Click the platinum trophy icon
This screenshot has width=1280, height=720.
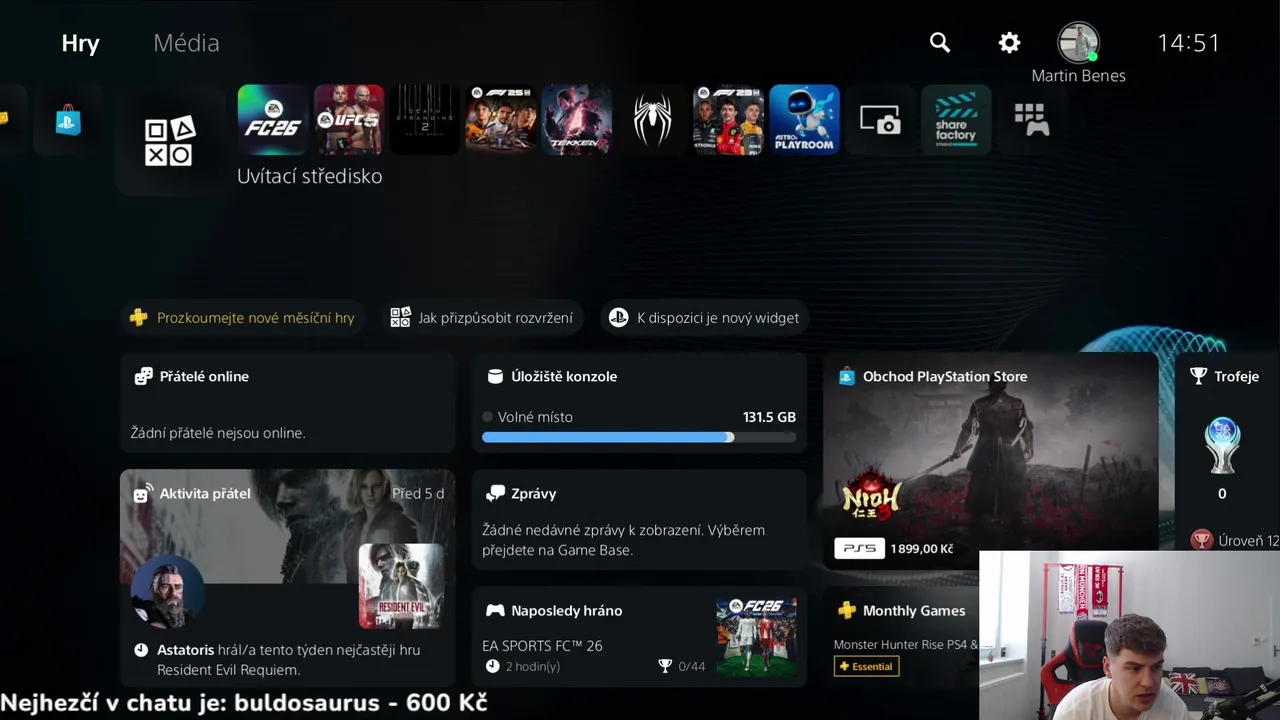click(x=1222, y=444)
